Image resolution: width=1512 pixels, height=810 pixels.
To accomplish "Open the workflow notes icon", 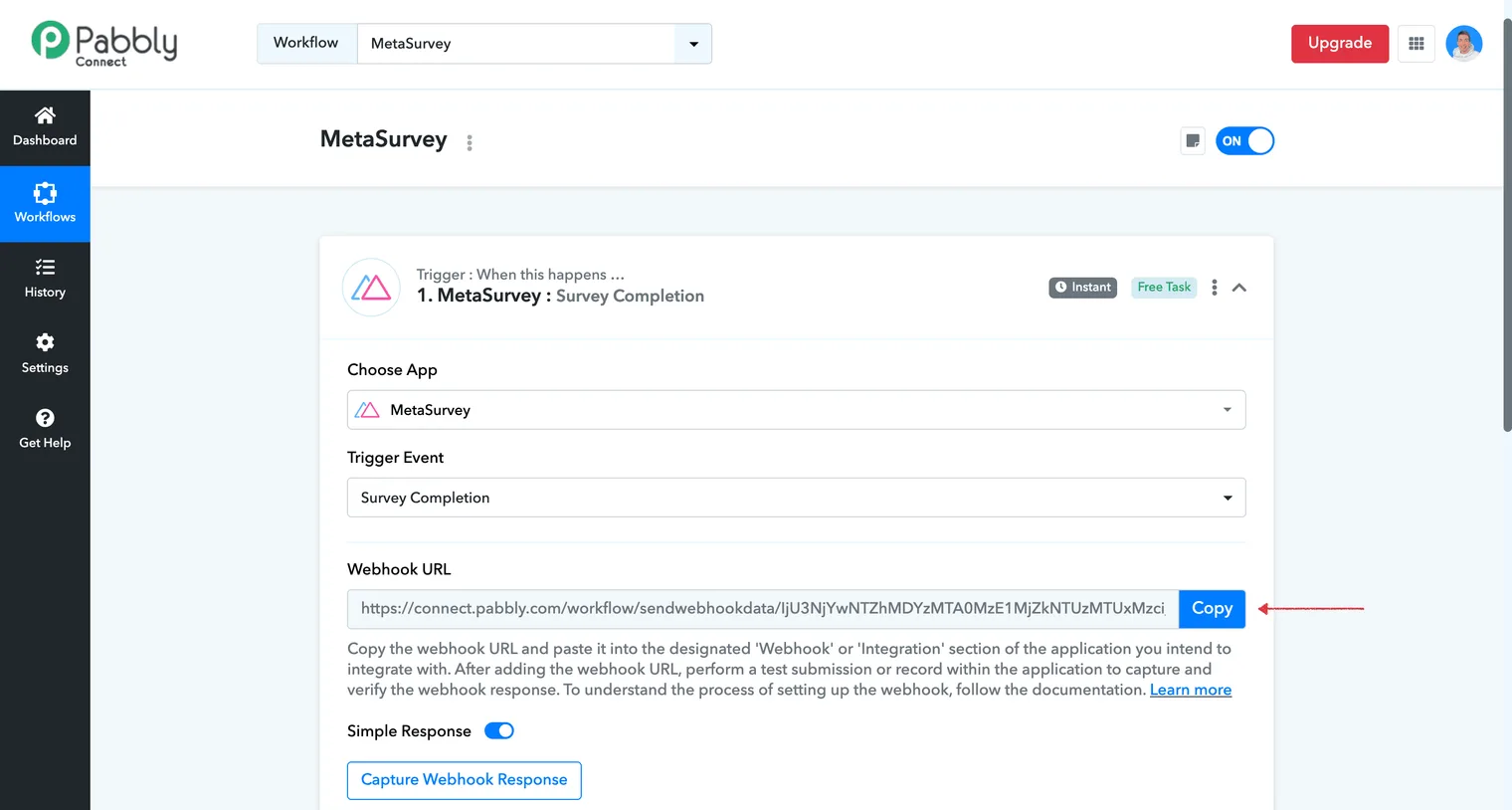I will tap(1193, 141).
